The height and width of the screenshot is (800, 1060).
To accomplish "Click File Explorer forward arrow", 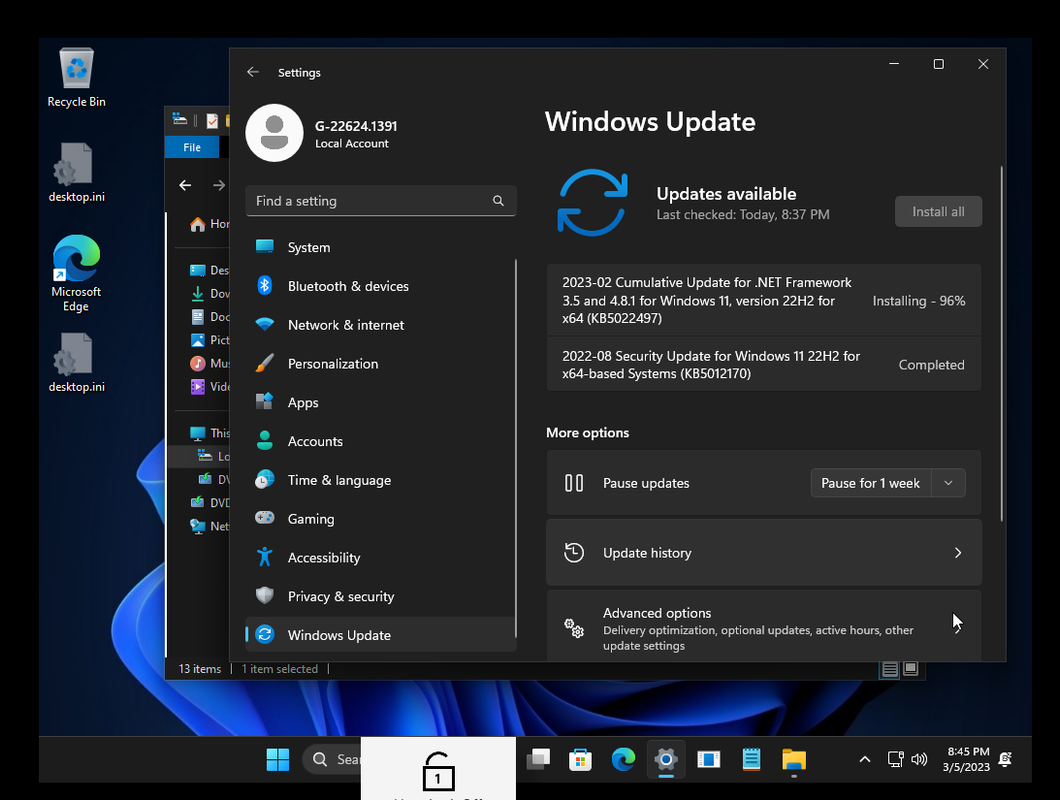I will [x=219, y=185].
